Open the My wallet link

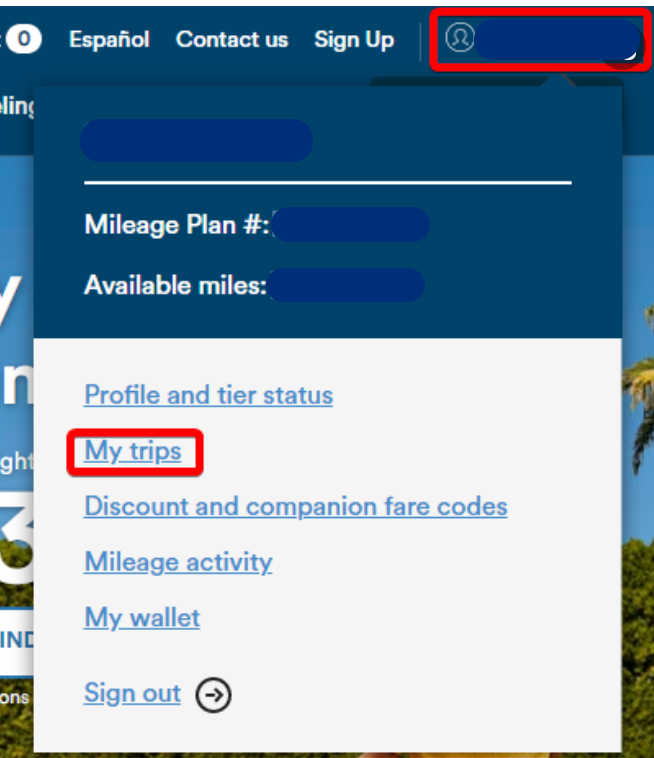tap(142, 618)
